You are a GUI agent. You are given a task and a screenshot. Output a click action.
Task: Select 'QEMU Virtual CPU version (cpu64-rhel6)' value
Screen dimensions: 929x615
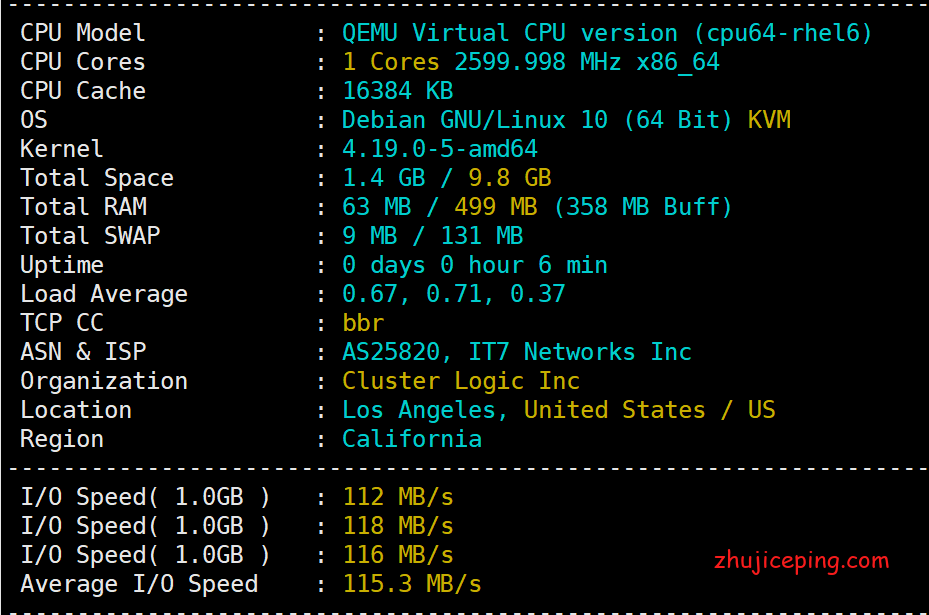tap(607, 33)
